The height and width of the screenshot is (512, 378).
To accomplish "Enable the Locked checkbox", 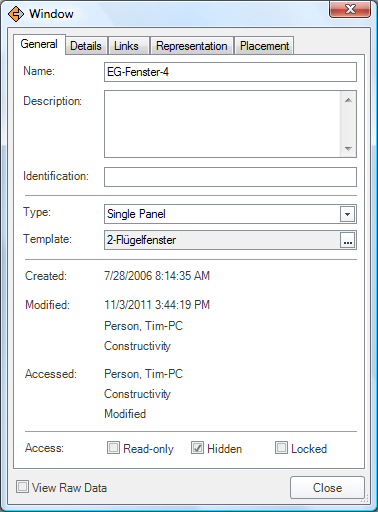I will click(281, 448).
